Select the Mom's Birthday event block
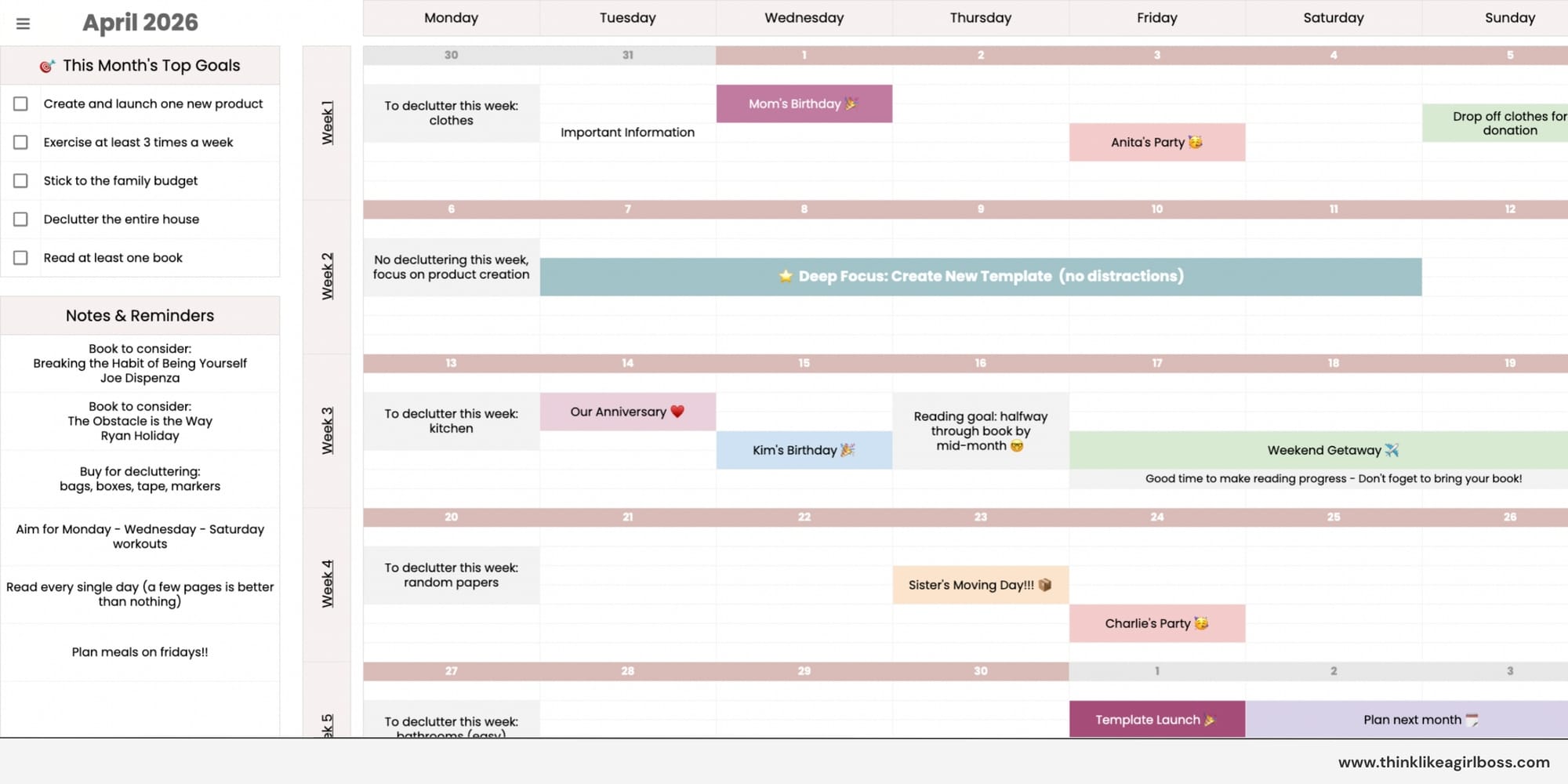 (x=804, y=103)
